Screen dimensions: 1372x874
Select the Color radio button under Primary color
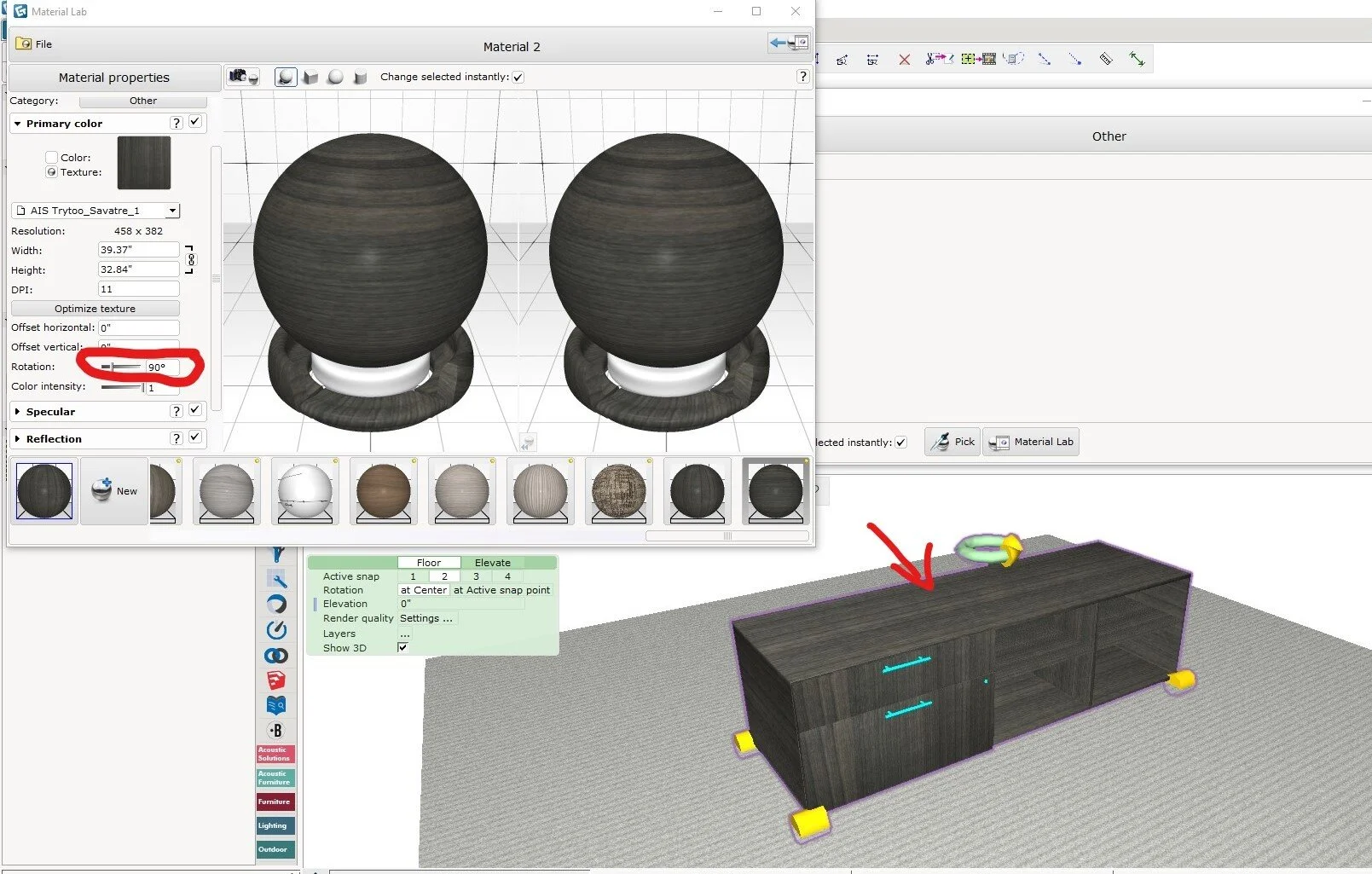point(51,157)
